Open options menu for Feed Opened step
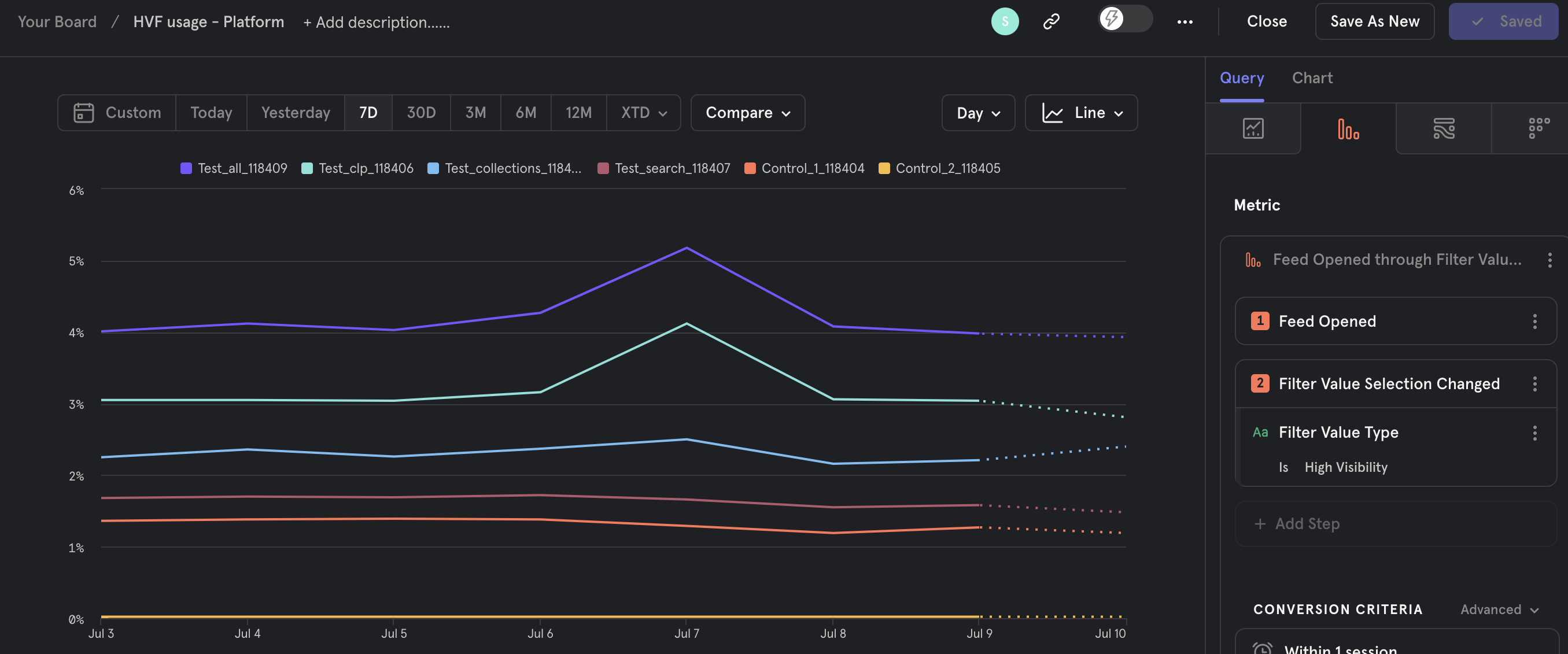 (1536, 322)
